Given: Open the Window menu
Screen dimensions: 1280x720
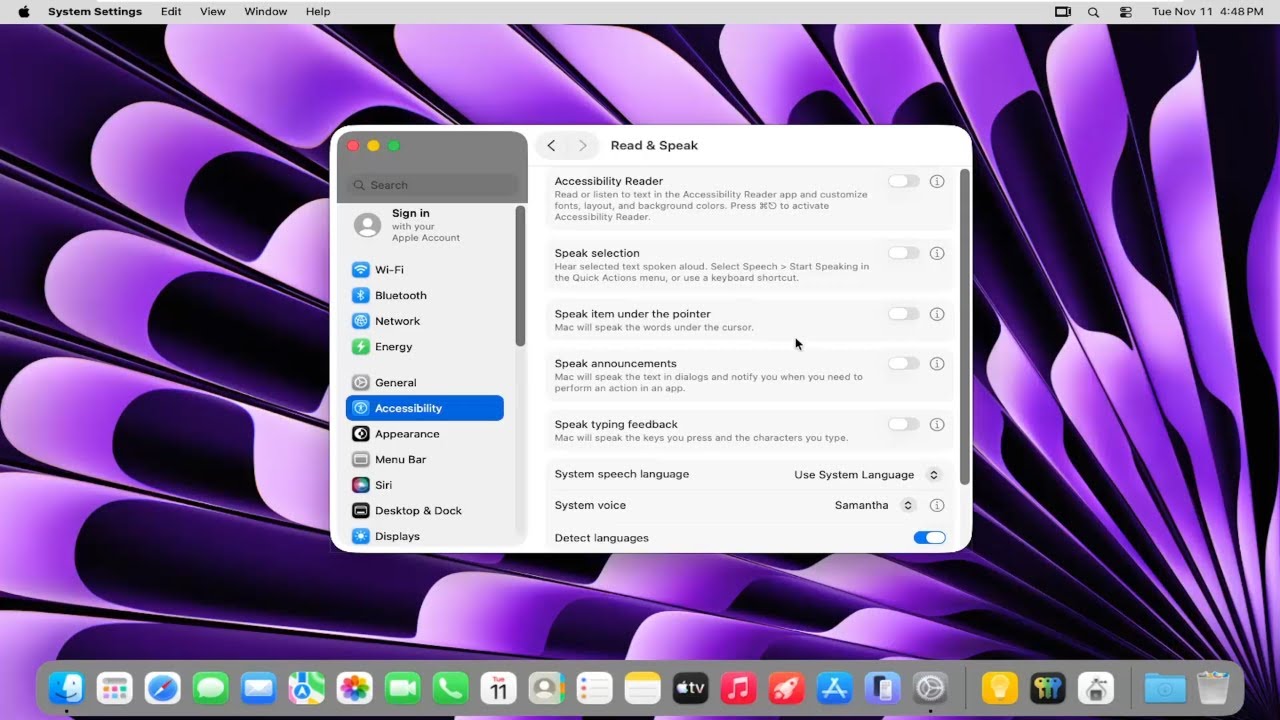Looking at the screenshot, I should (x=266, y=12).
